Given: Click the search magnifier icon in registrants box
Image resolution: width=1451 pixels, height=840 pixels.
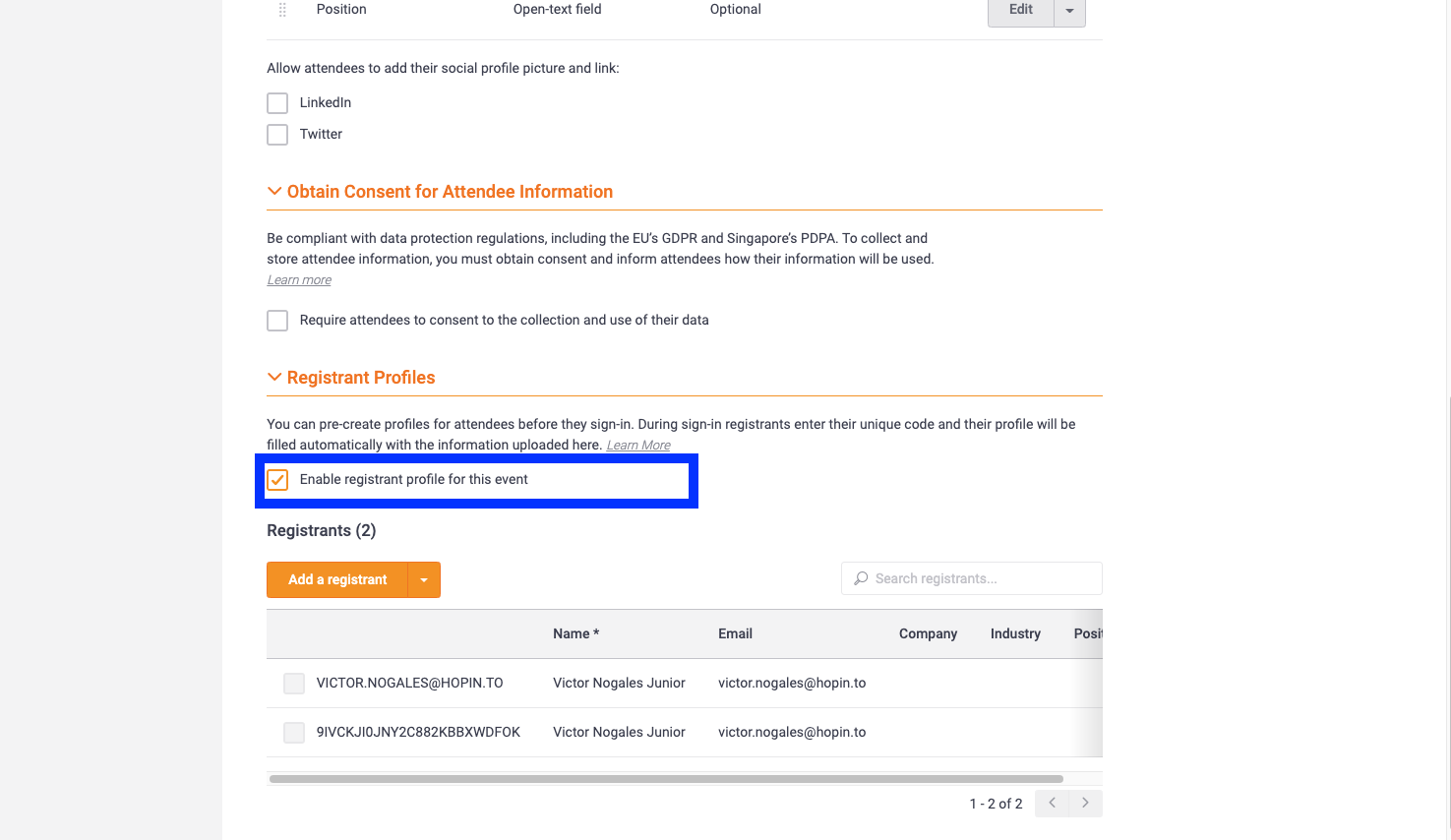Looking at the screenshot, I should click(861, 578).
